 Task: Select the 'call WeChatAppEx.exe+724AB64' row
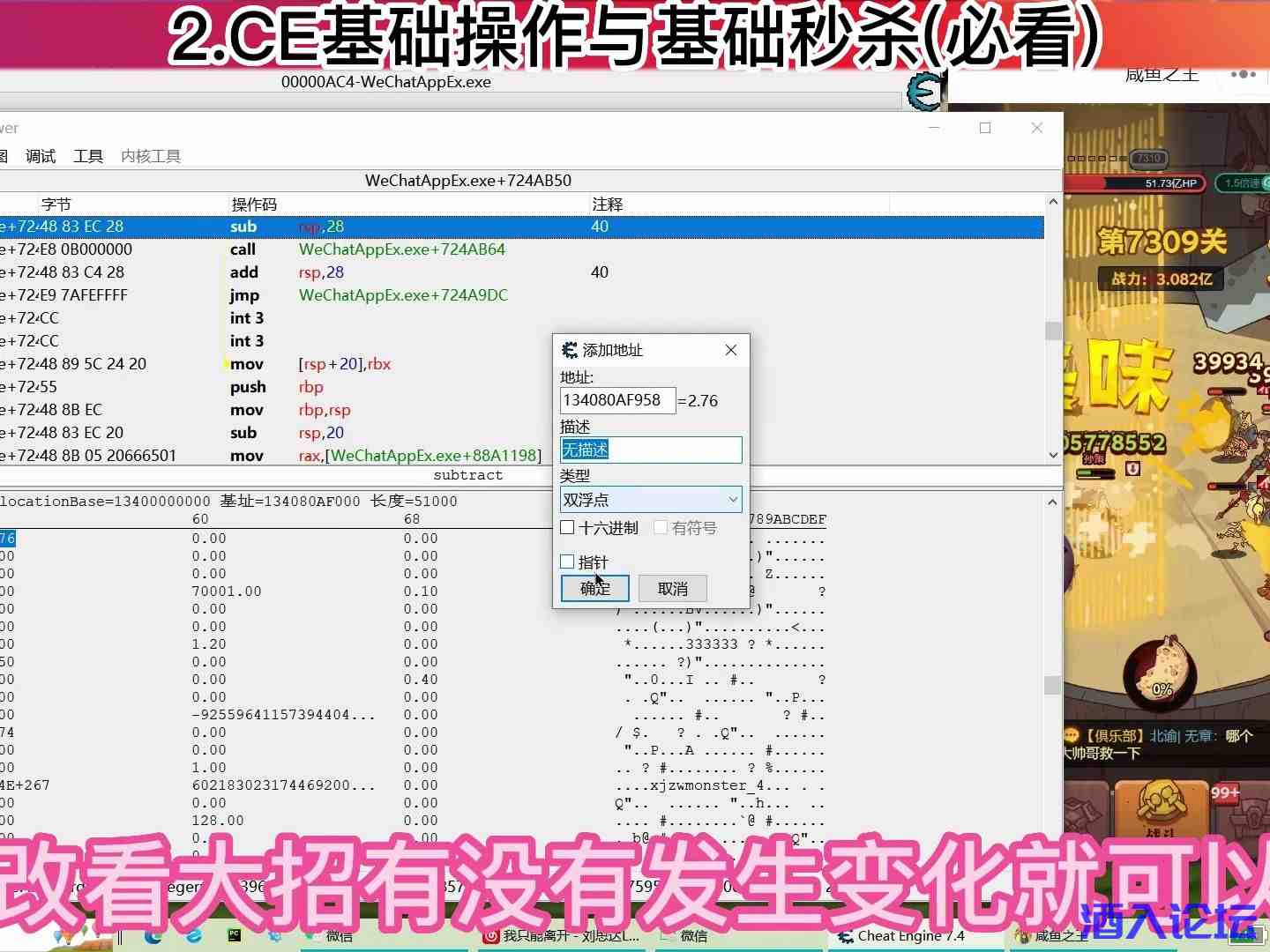point(522,249)
